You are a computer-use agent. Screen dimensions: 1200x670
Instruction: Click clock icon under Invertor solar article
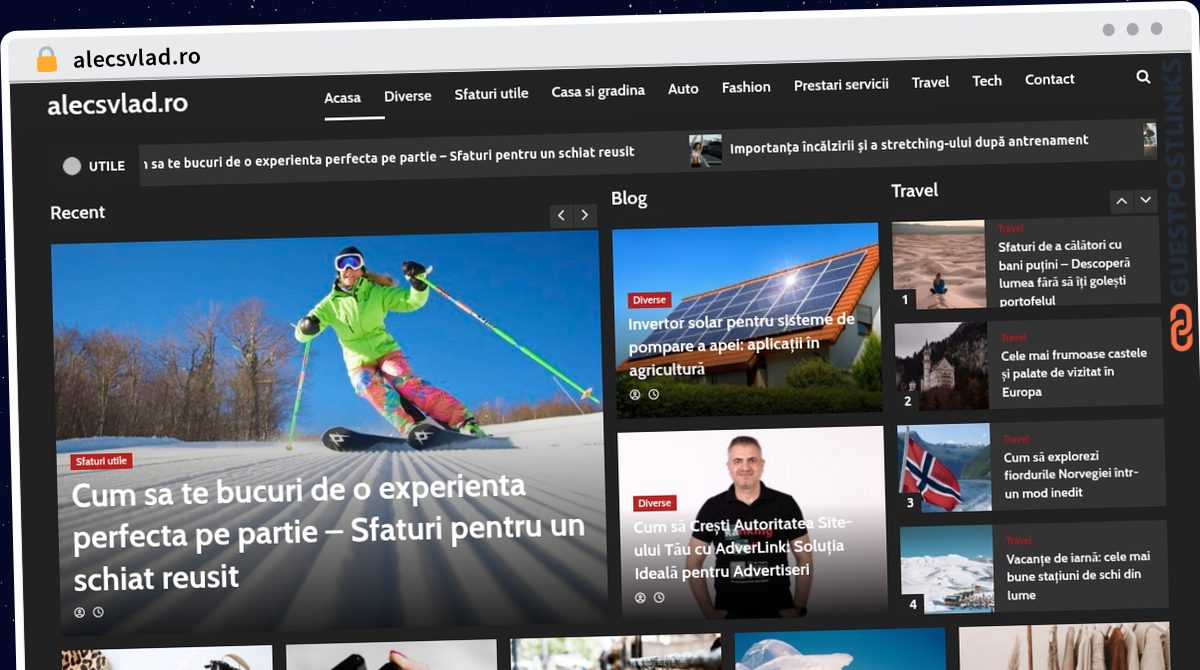pos(653,394)
